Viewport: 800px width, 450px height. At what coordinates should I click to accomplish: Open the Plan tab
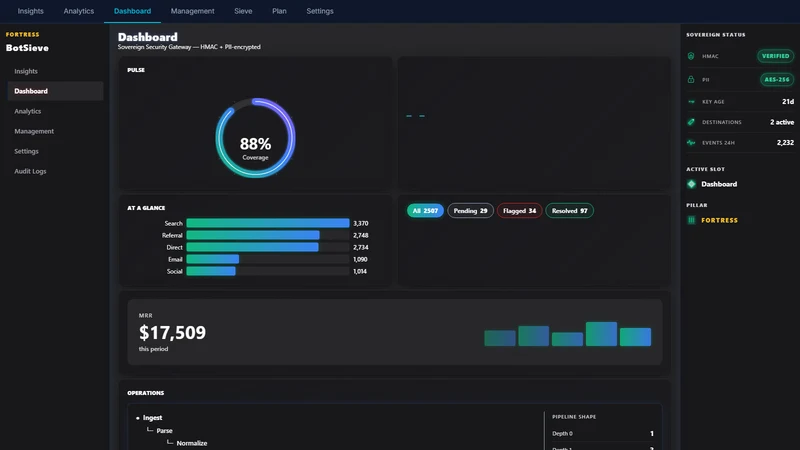tap(279, 11)
